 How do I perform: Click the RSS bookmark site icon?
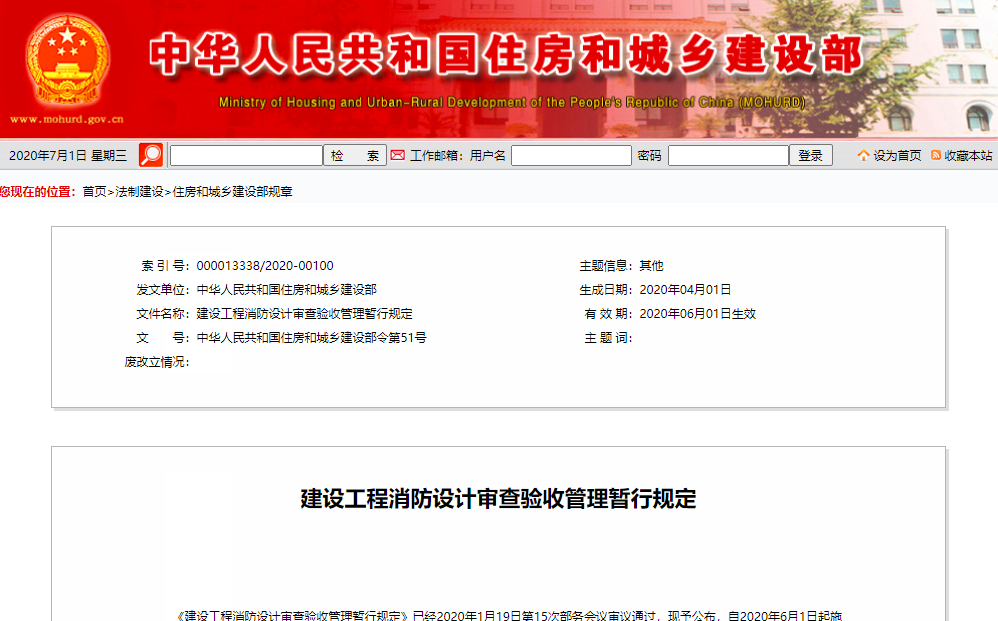(936, 155)
